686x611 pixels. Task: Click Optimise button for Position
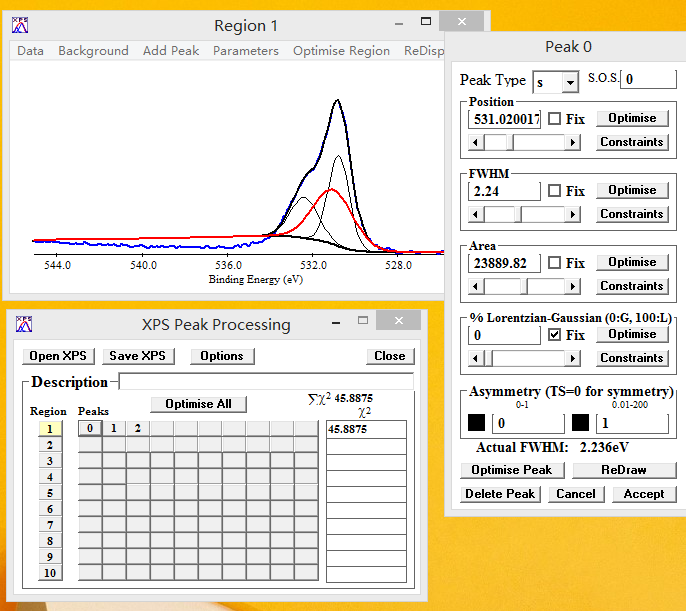point(632,118)
